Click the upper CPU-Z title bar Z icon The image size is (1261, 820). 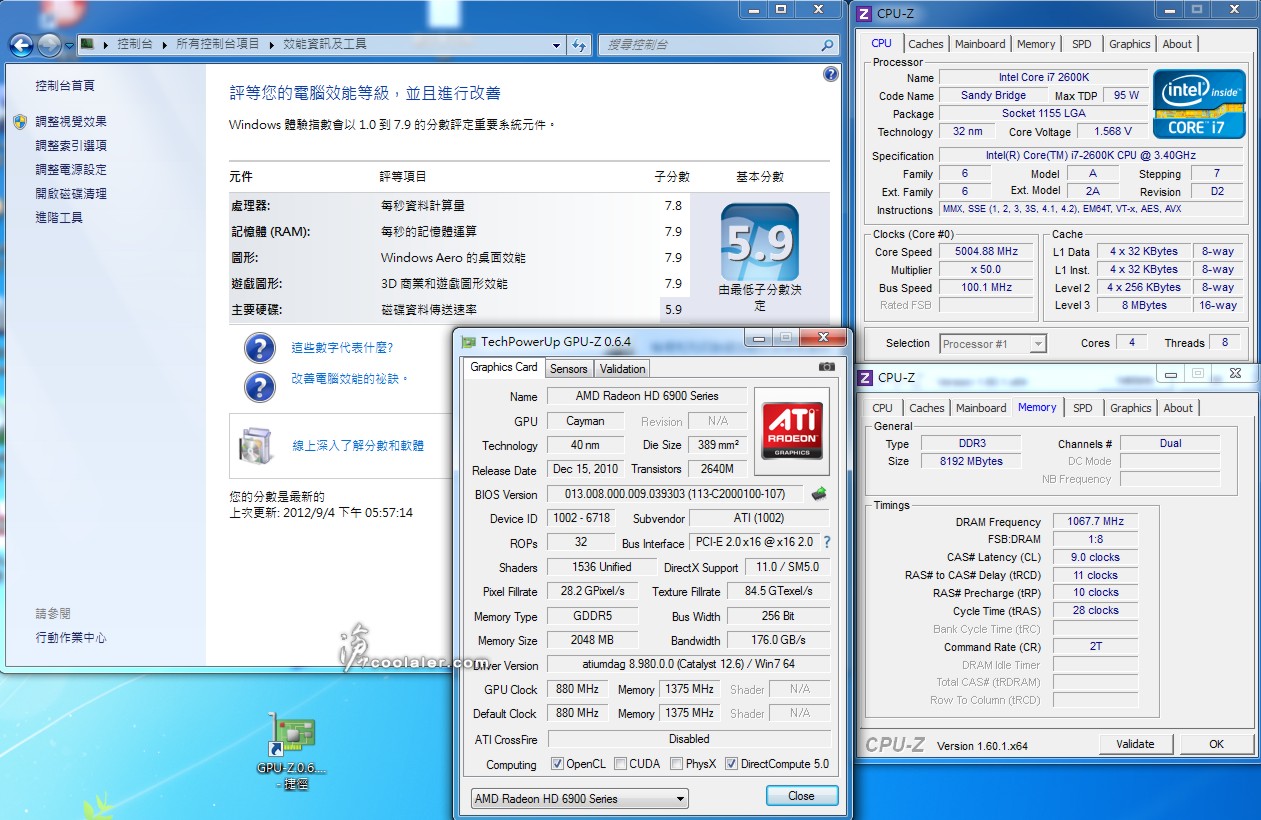[865, 13]
